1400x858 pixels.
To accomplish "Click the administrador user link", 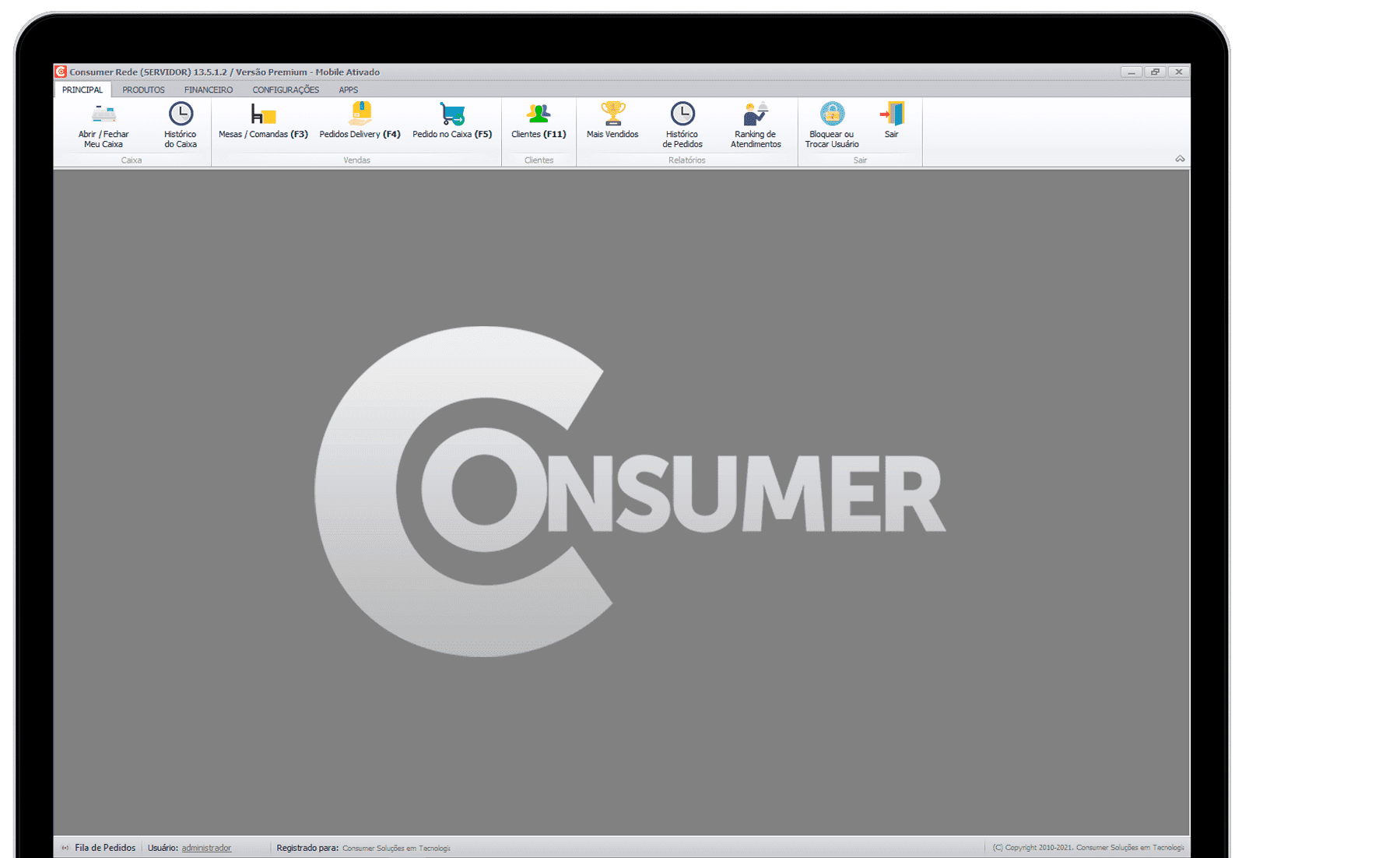I will 206,848.
